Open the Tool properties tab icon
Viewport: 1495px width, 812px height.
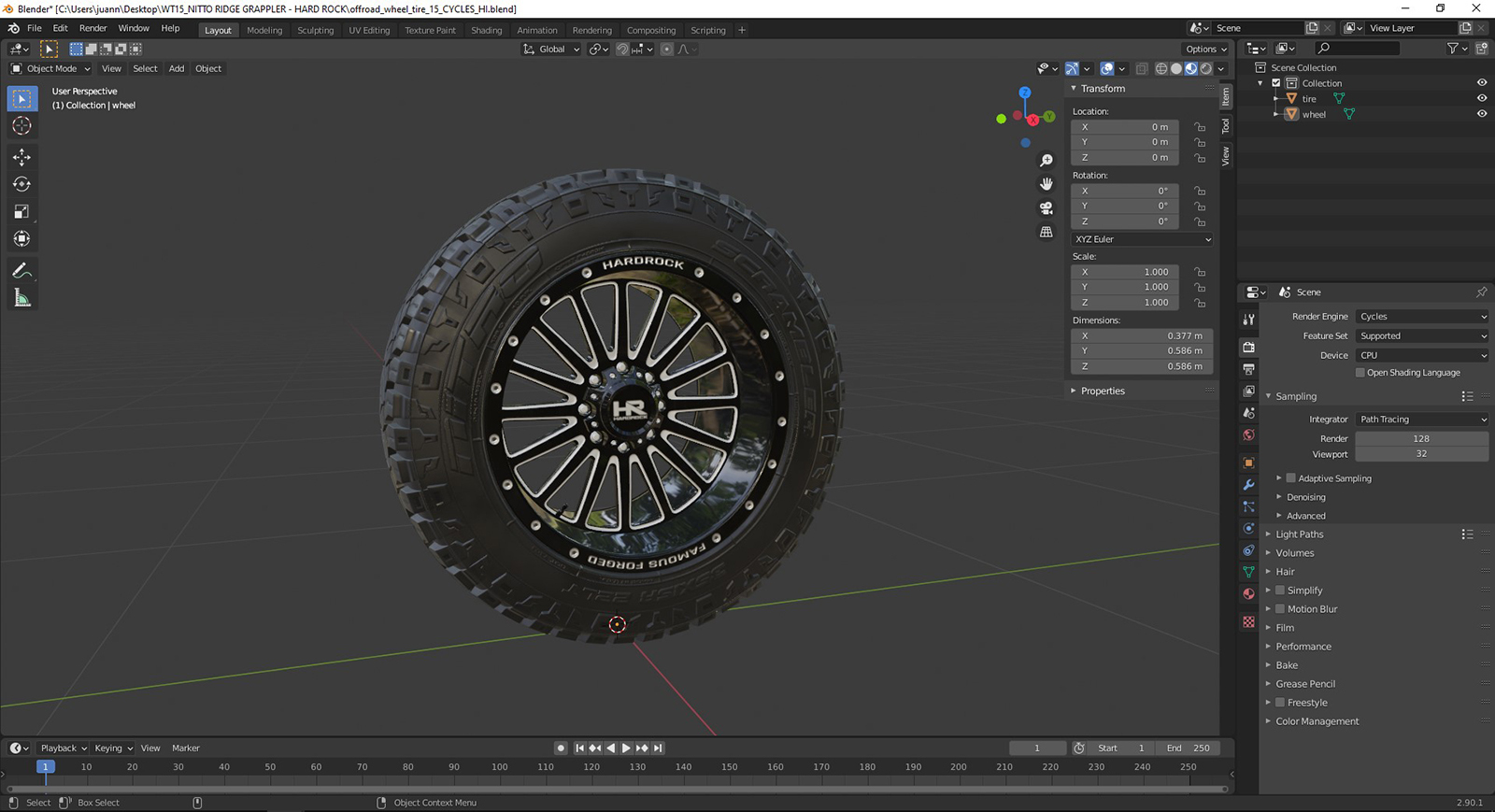pos(1248,320)
